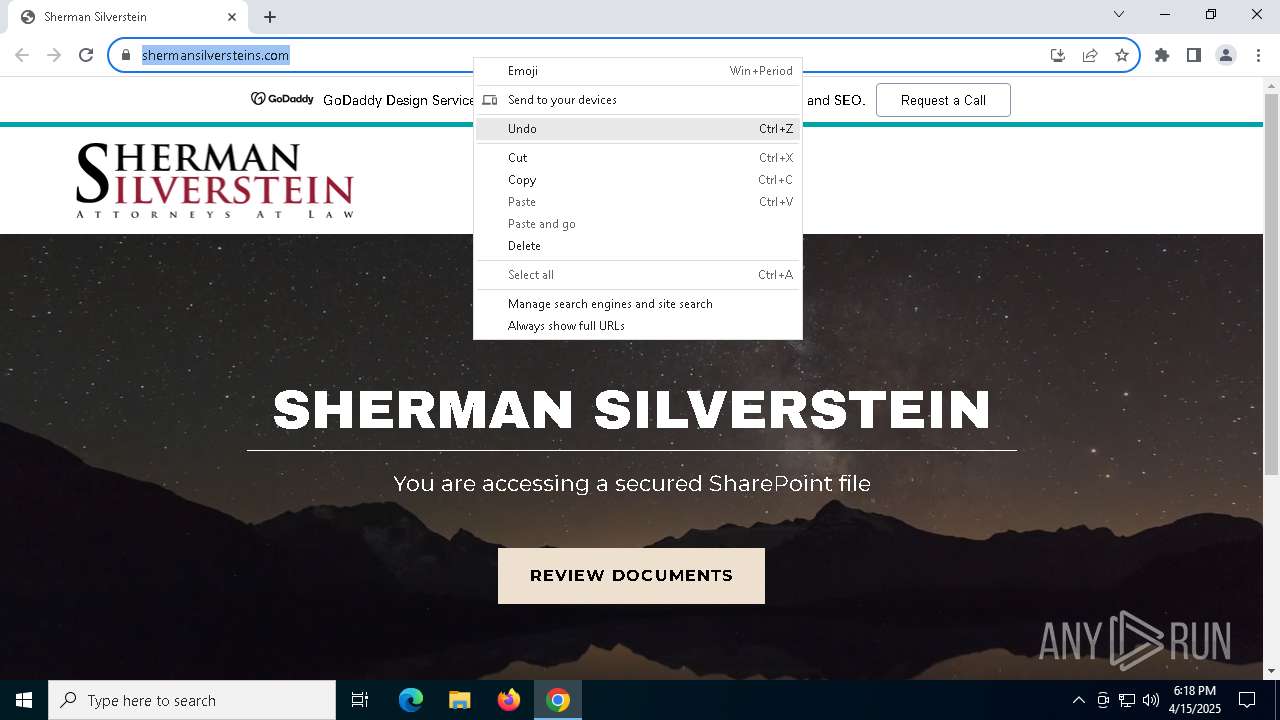Screen dimensions: 1280x720
Task: Open the Extensions puzzle icon
Action: [x=1162, y=55]
